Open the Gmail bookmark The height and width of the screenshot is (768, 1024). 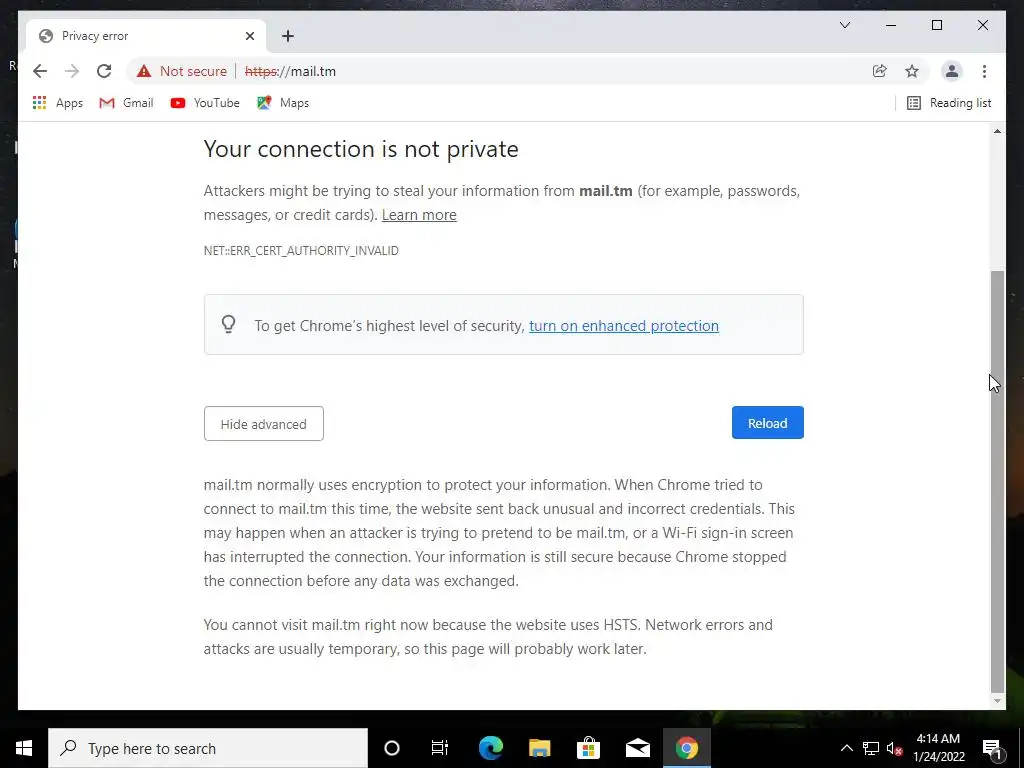[x=126, y=103]
